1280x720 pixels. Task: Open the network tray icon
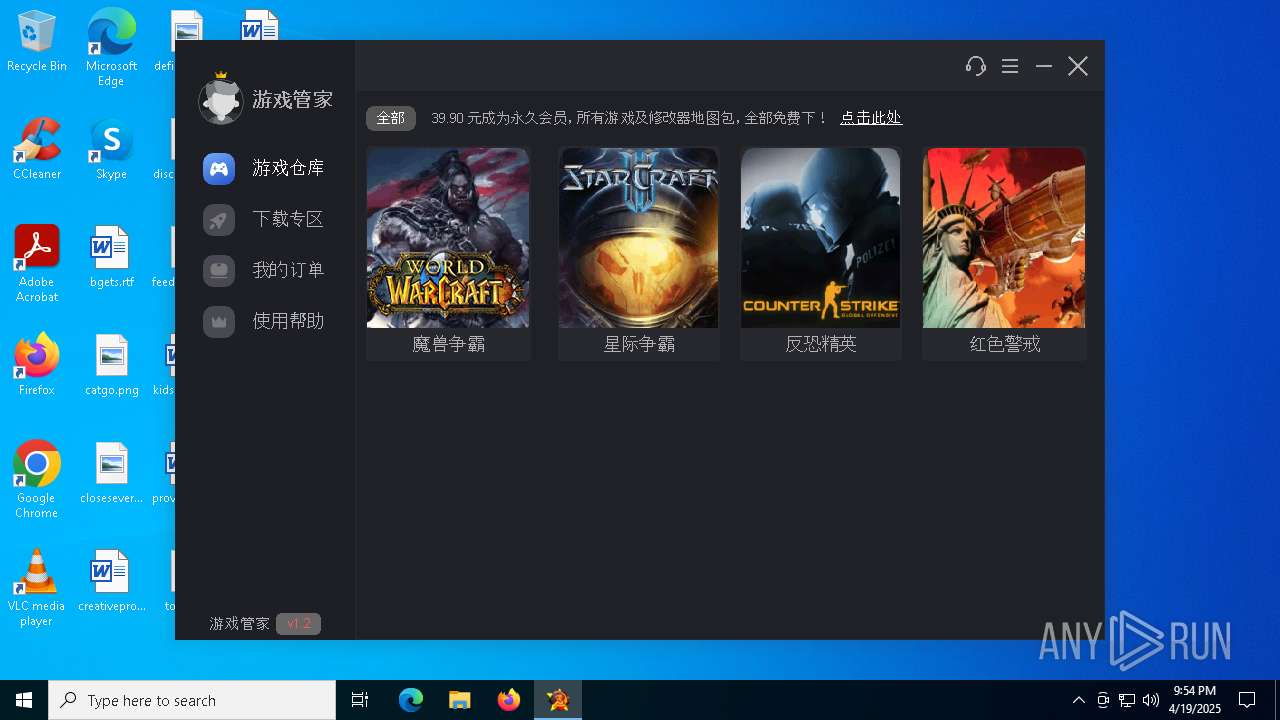click(1127, 700)
